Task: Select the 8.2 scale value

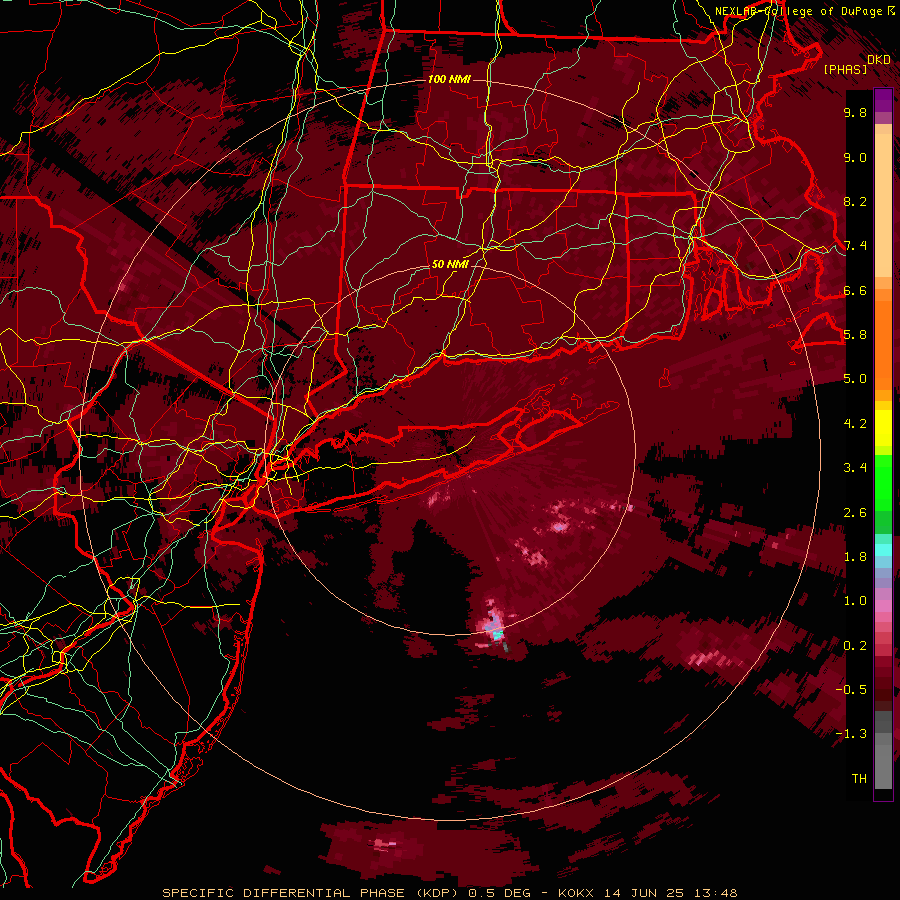Action: [855, 201]
